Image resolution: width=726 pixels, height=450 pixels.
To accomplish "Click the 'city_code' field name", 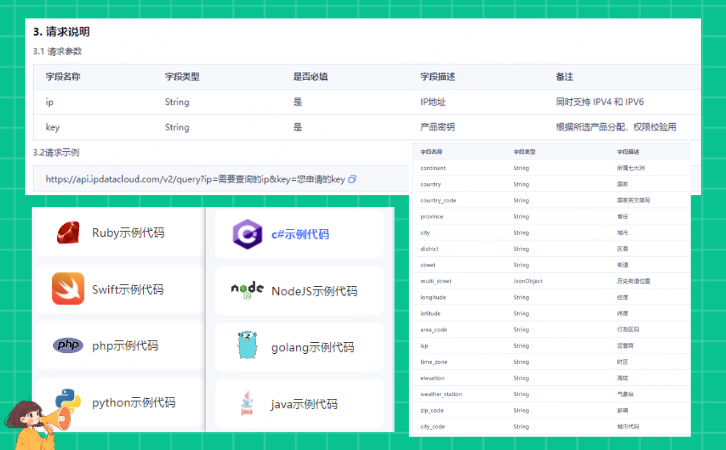I will click(x=432, y=427).
